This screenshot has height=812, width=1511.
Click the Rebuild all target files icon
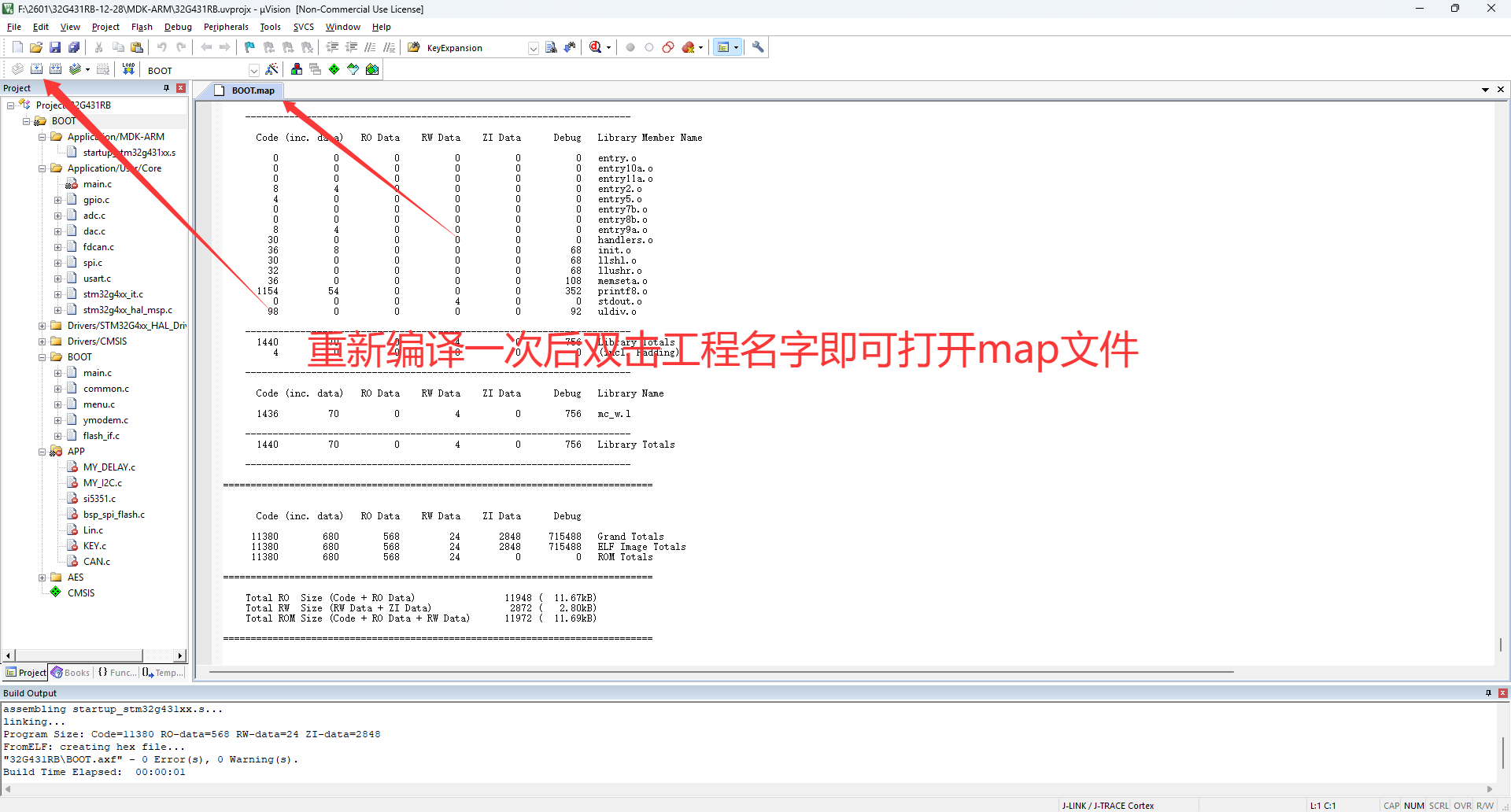pyautogui.click(x=55, y=69)
